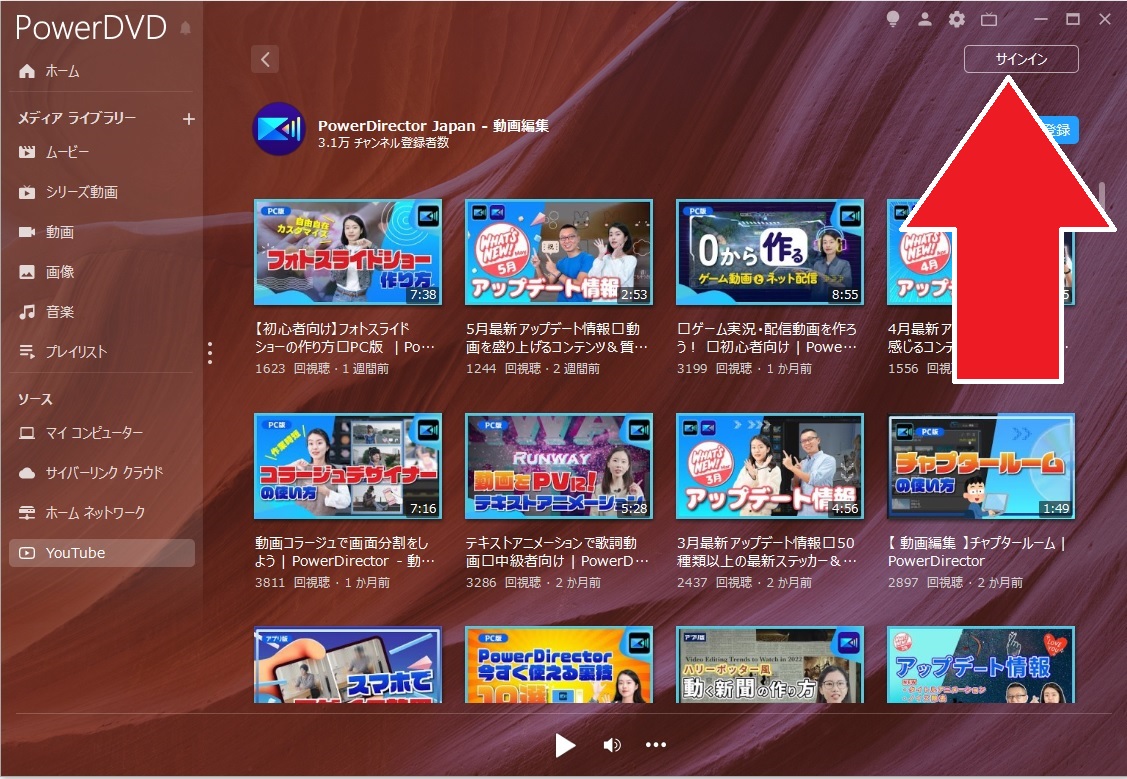Mute audio with the speaker icon
Viewport: 1127px width, 779px height.
[x=612, y=745]
